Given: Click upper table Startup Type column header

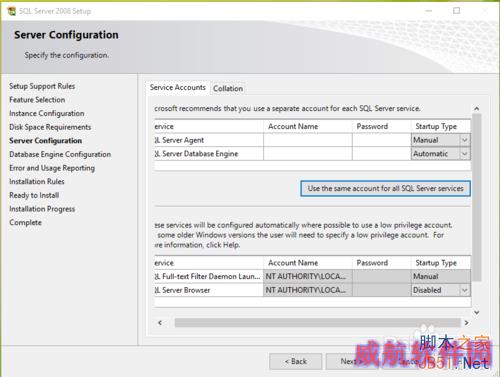Looking at the screenshot, I should click(441, 126).
